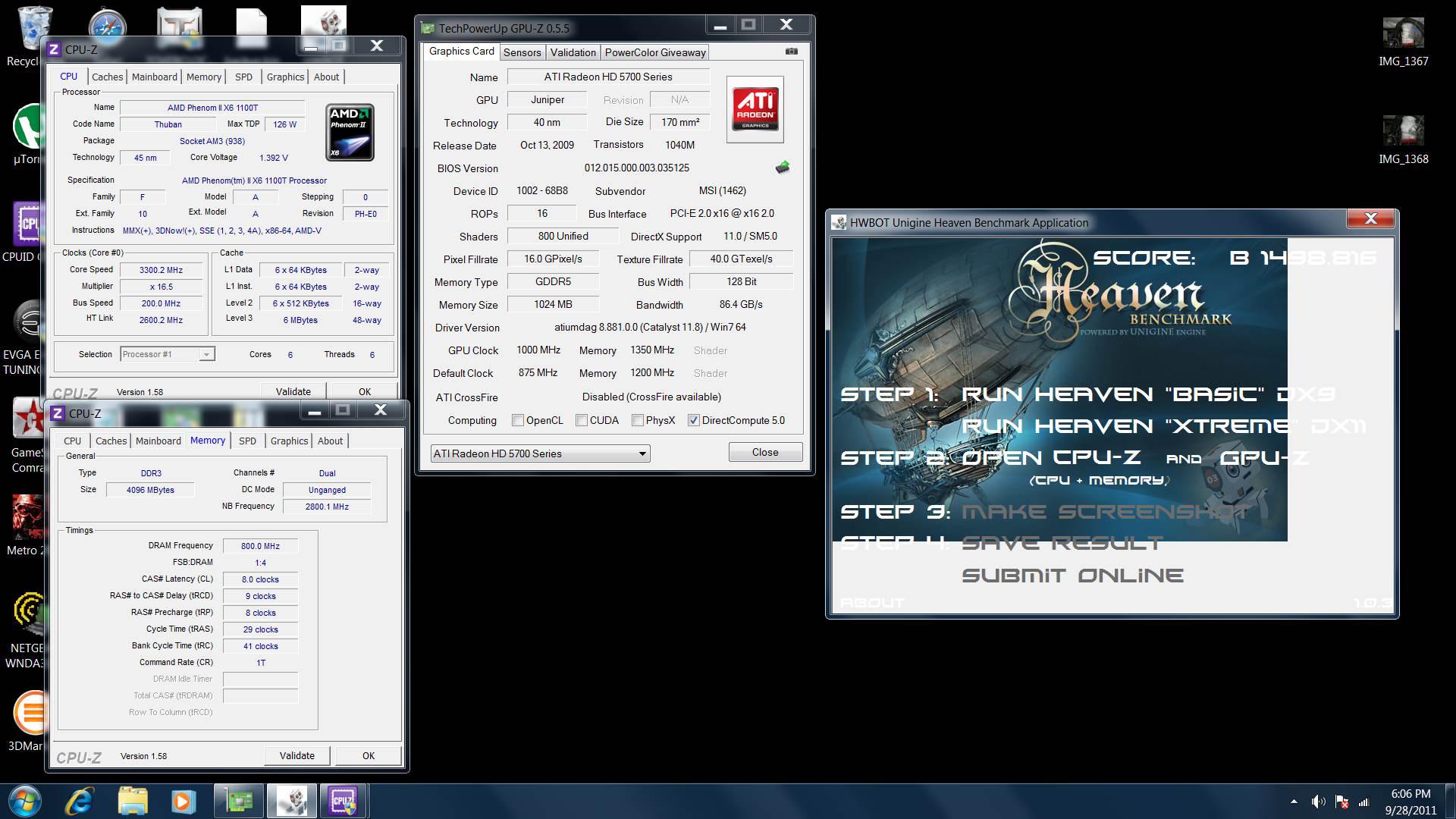Open Graphics tab in upper CPU-Z window
The height and width of the screenshot is (819, 1456).
pyautogui.click(x=285, y=77)
